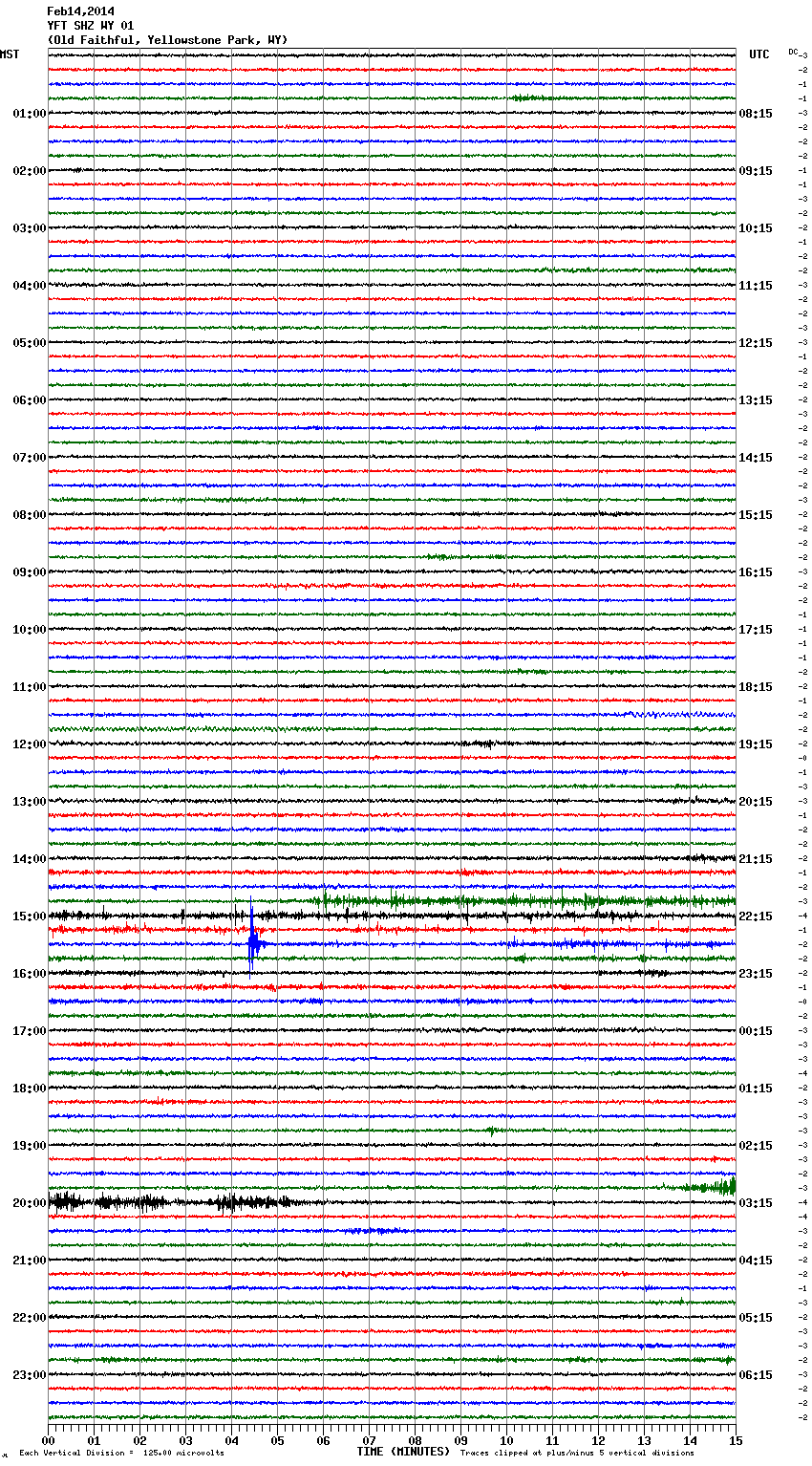The height and width of the screenshot is (1466, 812).
Task: Select the MST time label "17:00"
Action: tap(29, 1031)
